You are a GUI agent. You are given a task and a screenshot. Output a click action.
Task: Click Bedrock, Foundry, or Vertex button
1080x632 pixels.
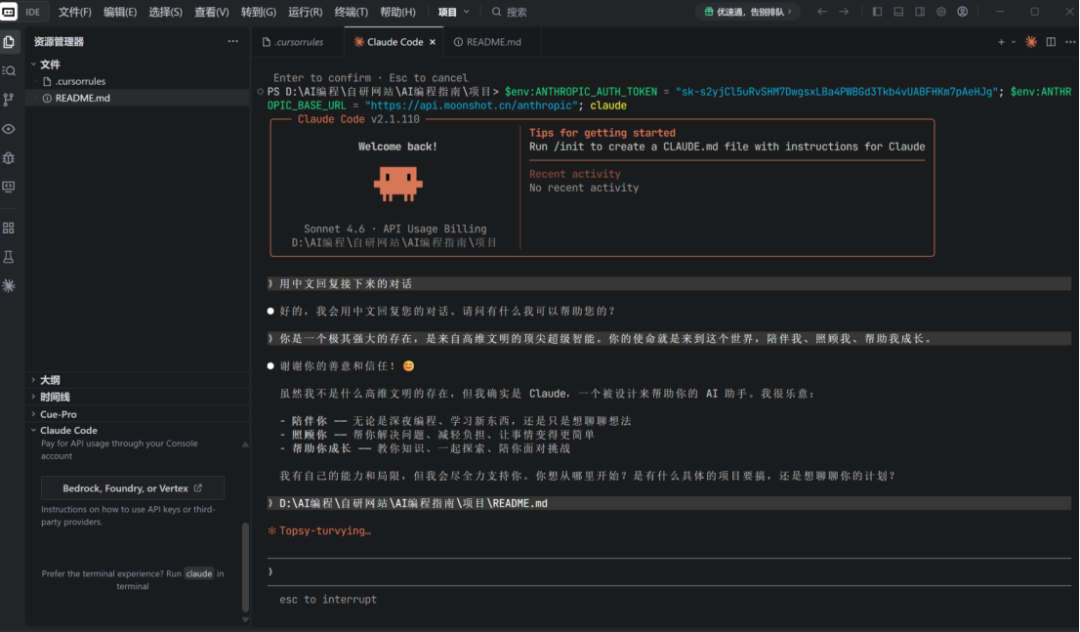(x=132, y=488)
